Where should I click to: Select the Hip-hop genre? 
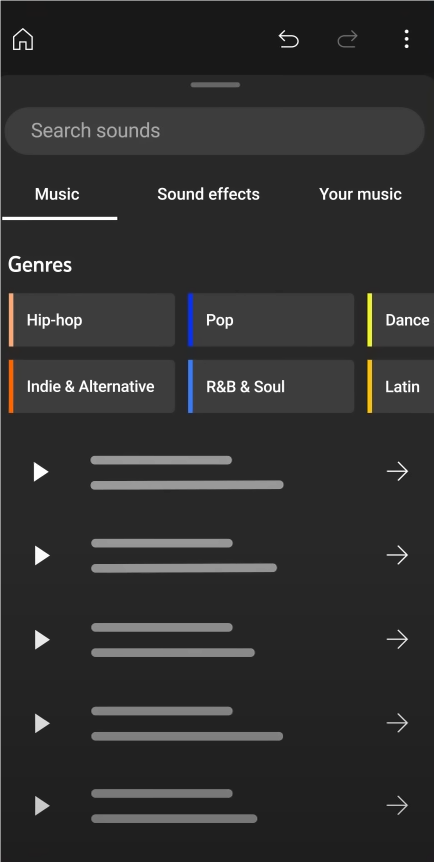click(92, 320)
